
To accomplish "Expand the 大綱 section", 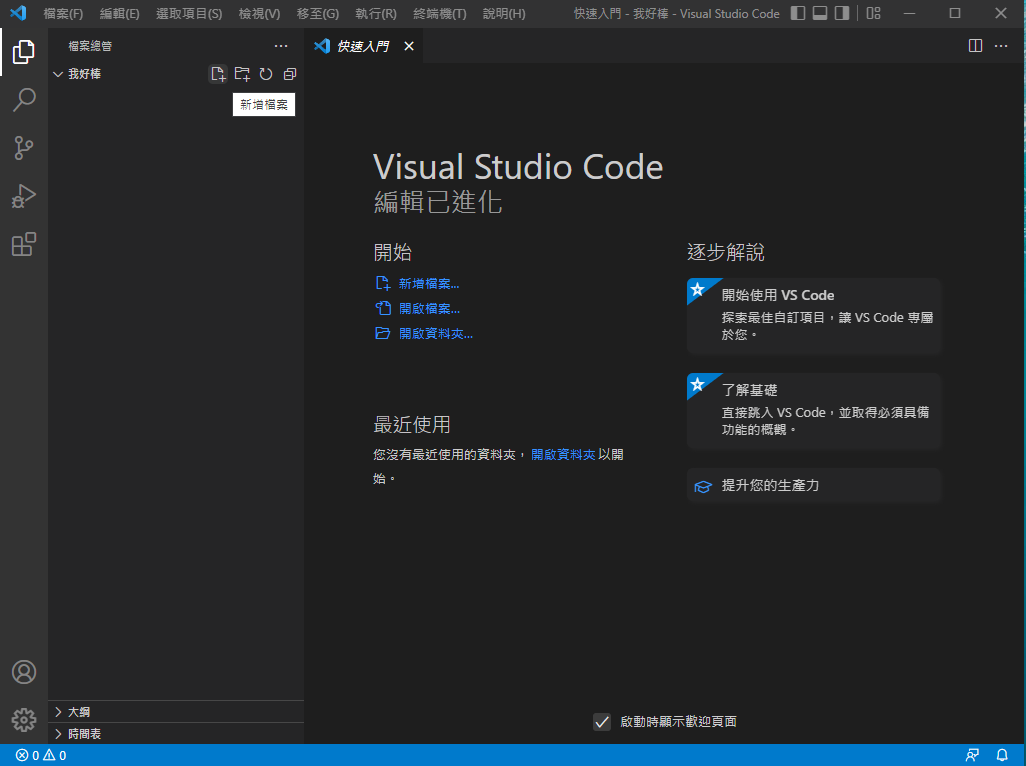I will pos(175,712).
